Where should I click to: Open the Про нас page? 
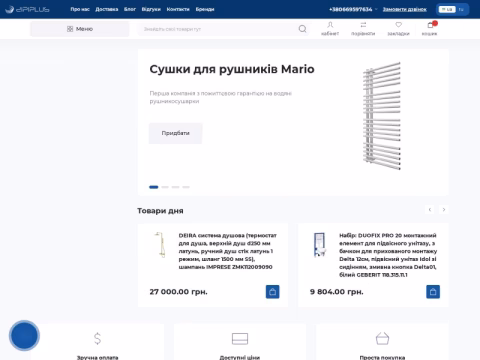[x=80, y=9]
